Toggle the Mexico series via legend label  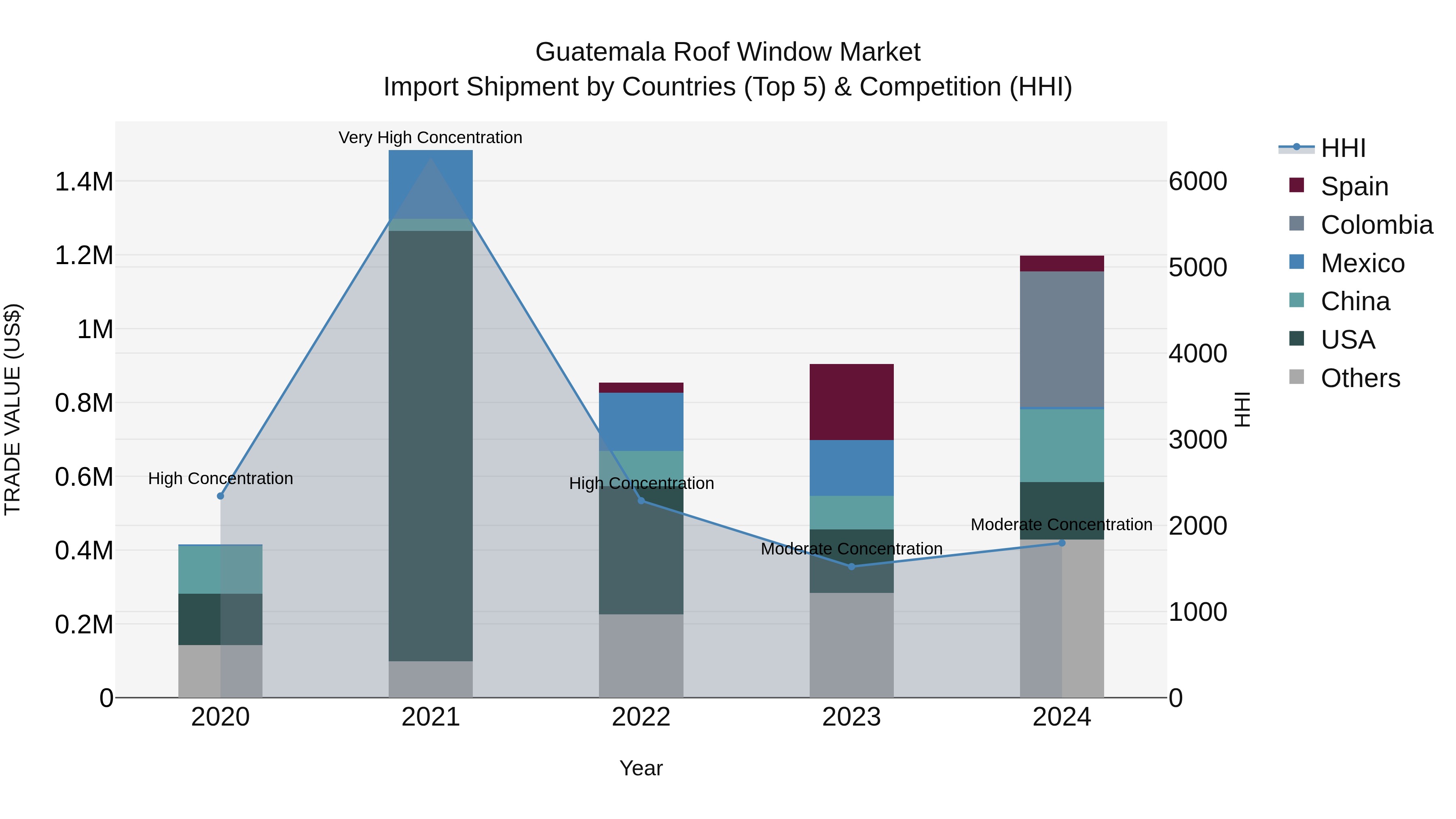pos(1363,263)
